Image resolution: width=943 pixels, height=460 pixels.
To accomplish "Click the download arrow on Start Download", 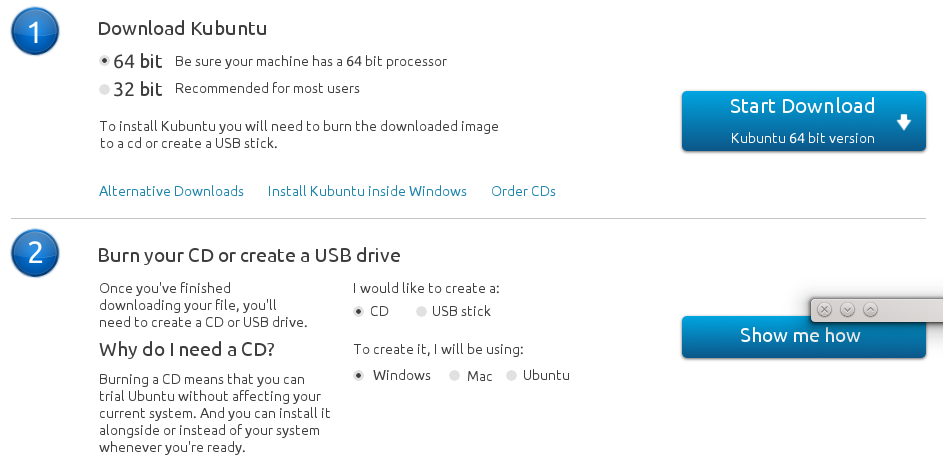I will [904, 123].
